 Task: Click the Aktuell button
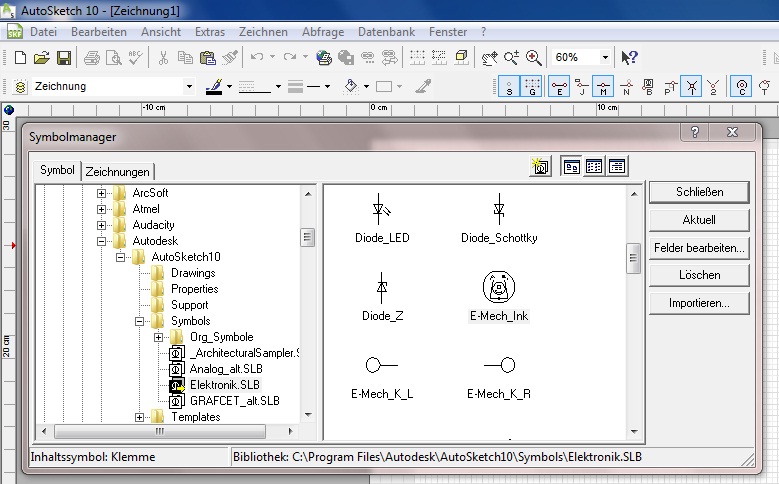point(699,220)
